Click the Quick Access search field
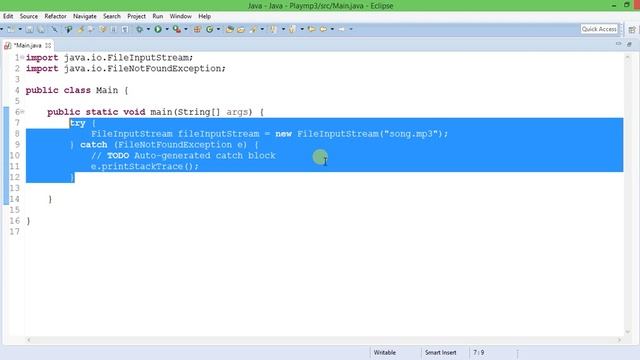 point(599,29)
